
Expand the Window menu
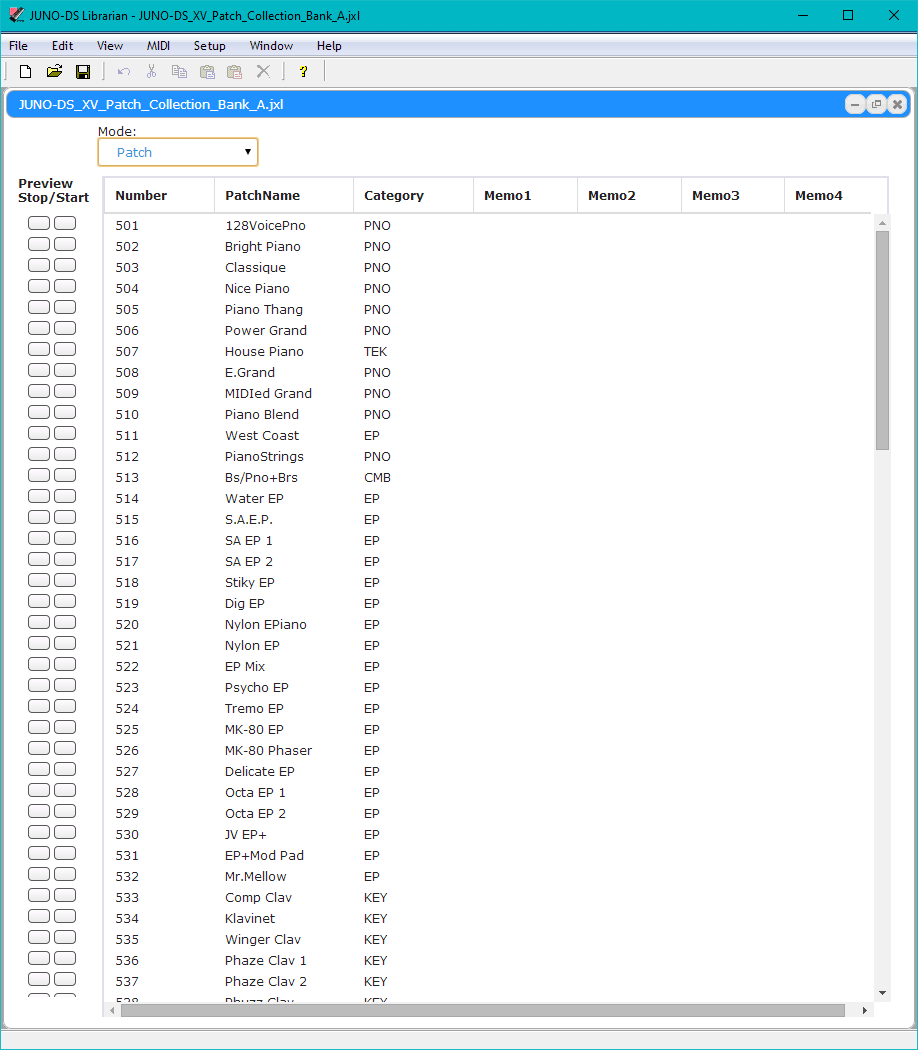tap(271, 46)
